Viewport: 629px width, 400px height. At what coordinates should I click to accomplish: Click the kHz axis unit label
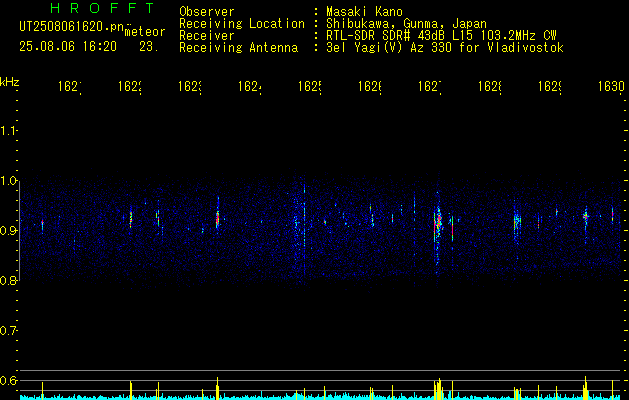(10, 82)
